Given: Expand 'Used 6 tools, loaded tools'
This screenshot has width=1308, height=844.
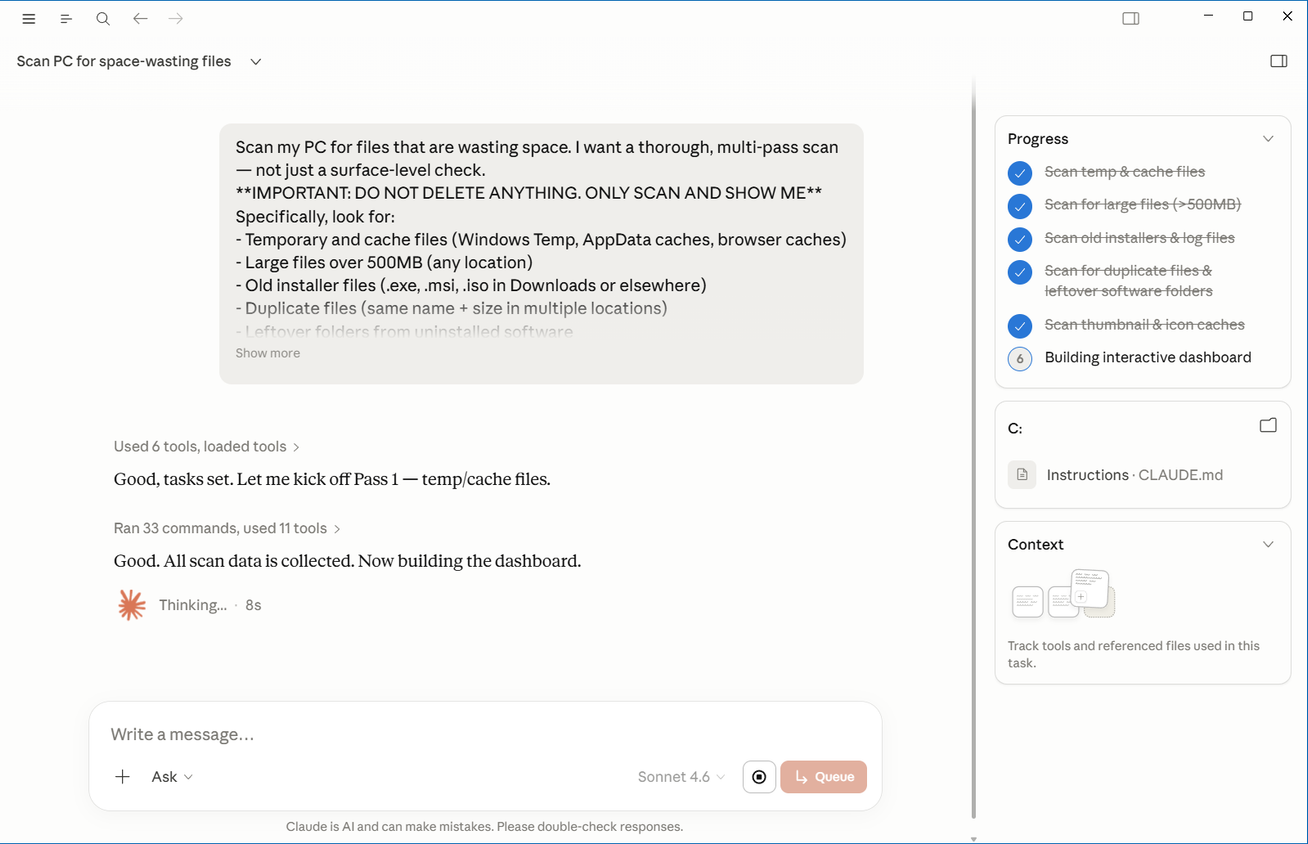Looking at the screenshot, I should [207, 447].
